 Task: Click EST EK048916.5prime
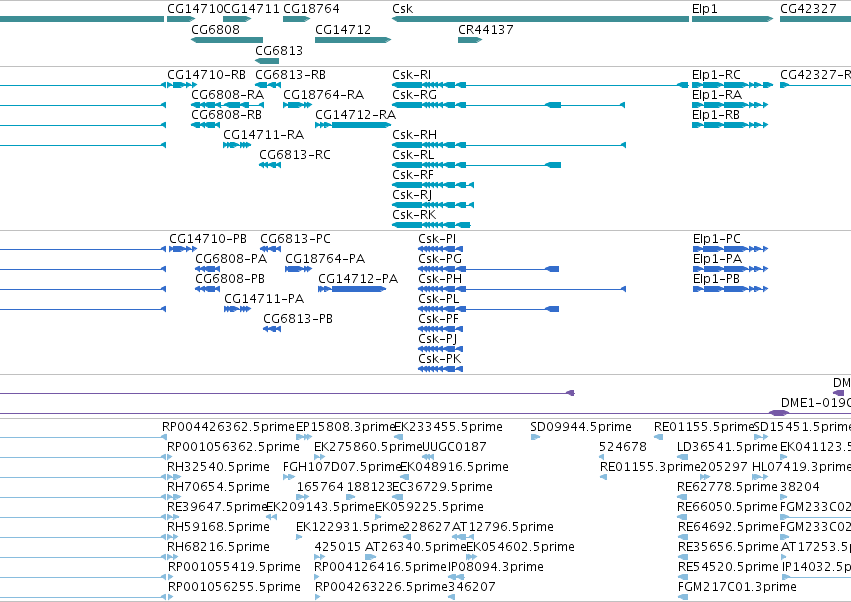[454, 467]
